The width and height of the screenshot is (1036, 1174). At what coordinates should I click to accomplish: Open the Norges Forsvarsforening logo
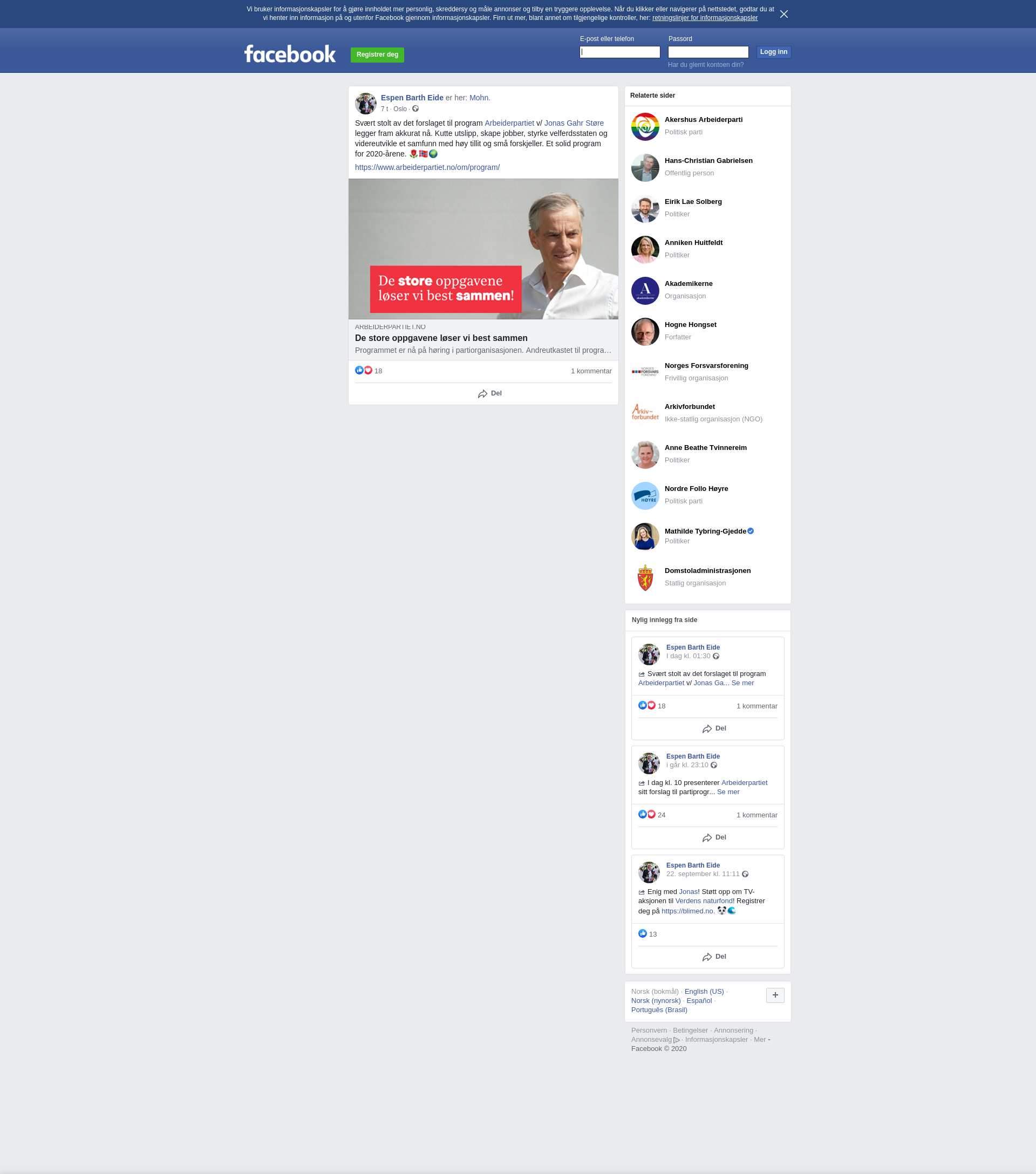(645, 372)
